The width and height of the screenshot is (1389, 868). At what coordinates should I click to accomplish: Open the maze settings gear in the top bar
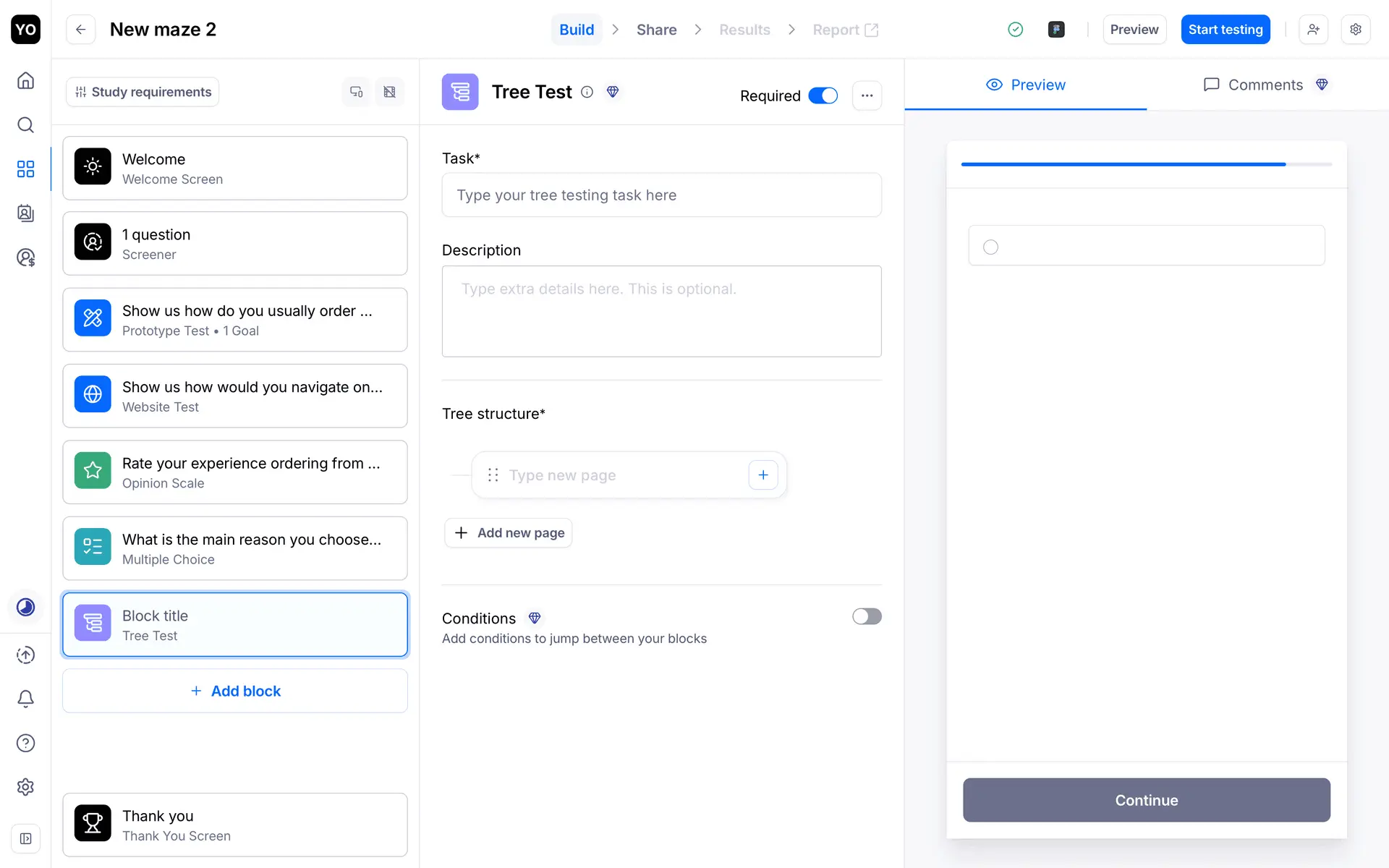point(1356,30)
